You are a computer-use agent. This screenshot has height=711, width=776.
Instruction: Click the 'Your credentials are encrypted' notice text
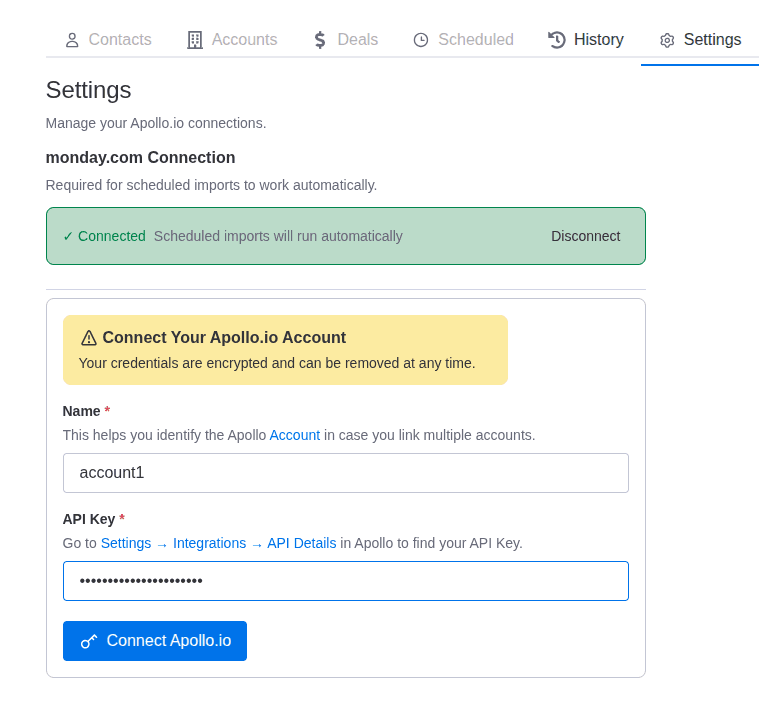click(277, 363)
